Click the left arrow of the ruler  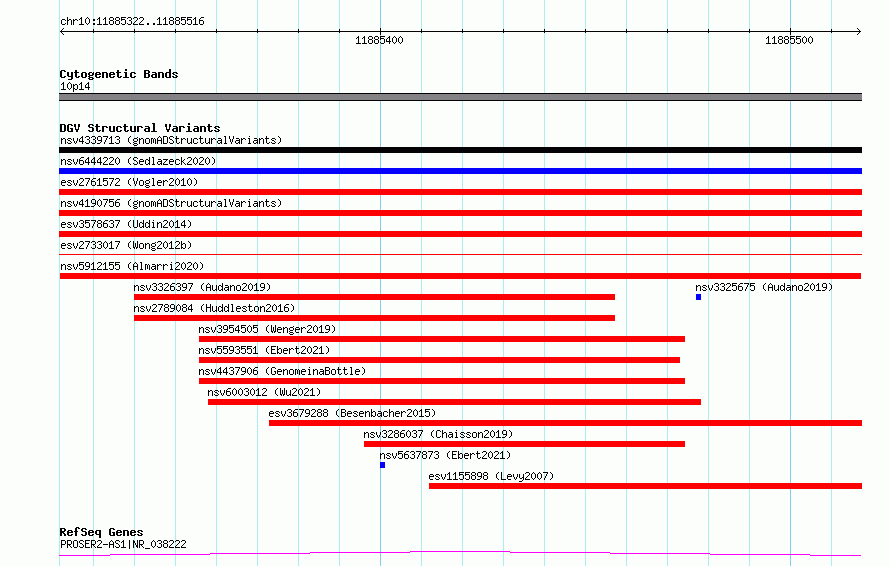point(62,32)
